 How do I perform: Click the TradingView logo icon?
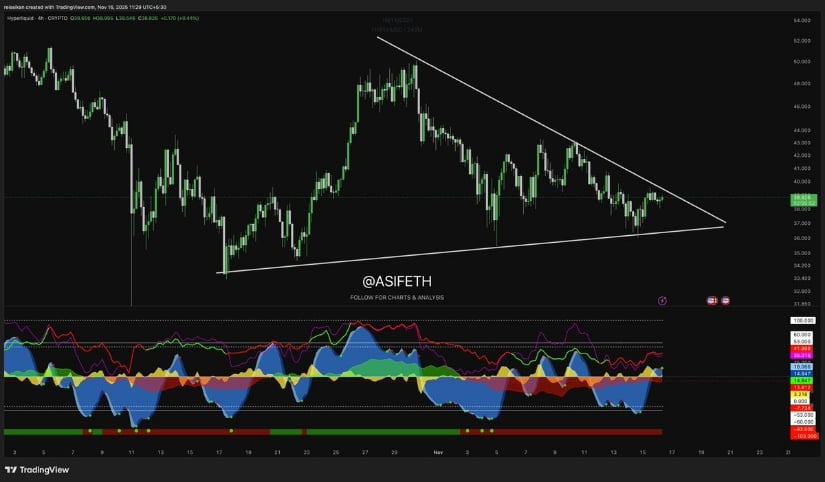point(12,468)
